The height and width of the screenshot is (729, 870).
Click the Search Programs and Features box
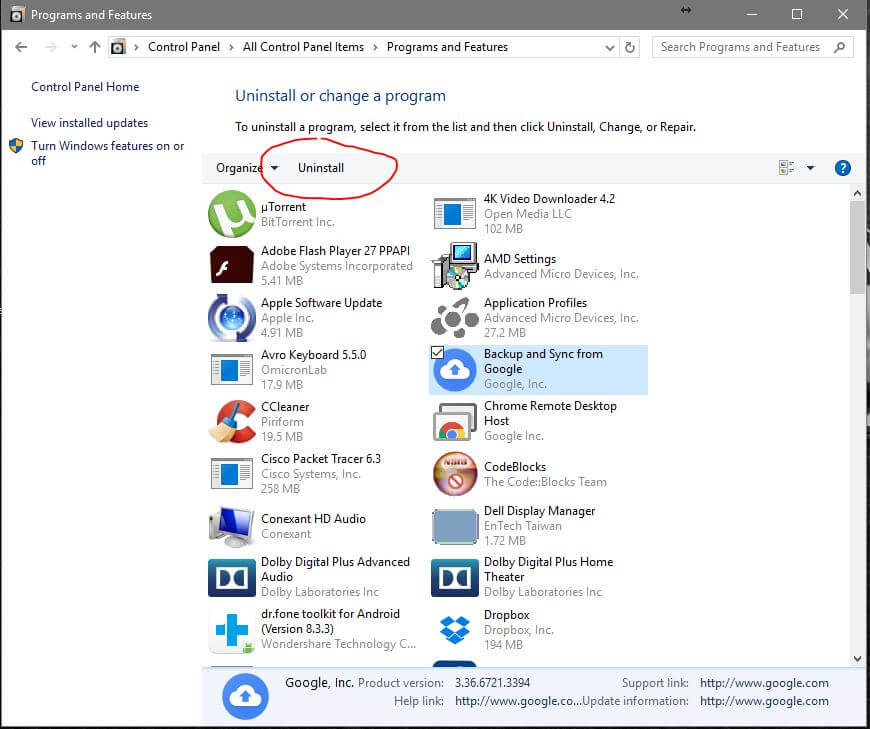[x=752, y=47]
